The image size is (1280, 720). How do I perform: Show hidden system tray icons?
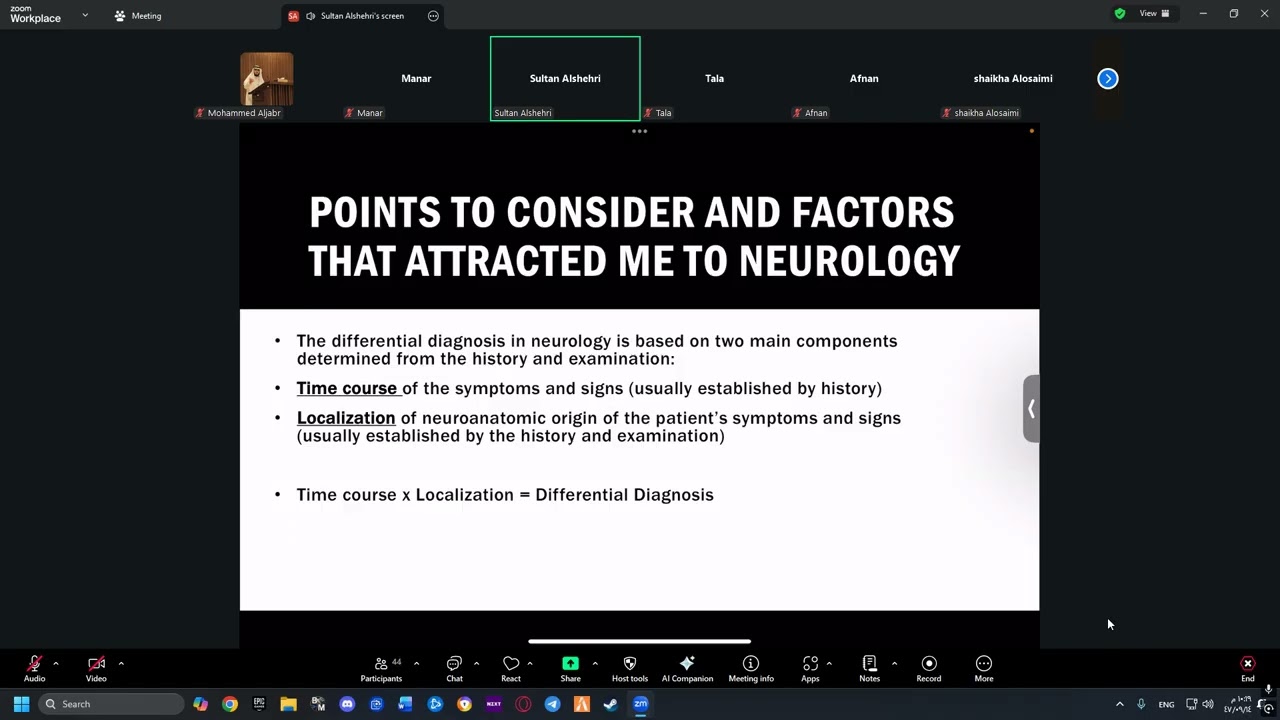click(1119, 704)
